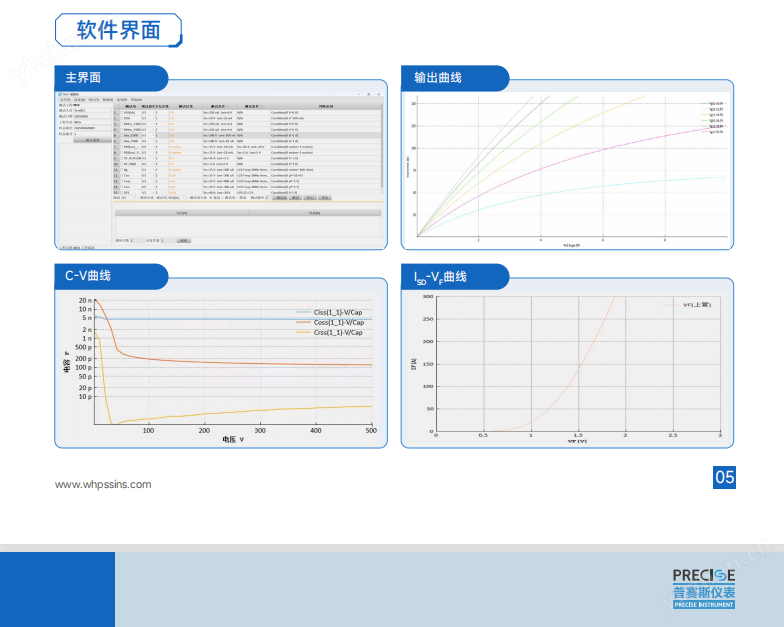This screenshot has height=627, width=784.
Task: Click the button under the left info fields
Action: click(92, 140)
